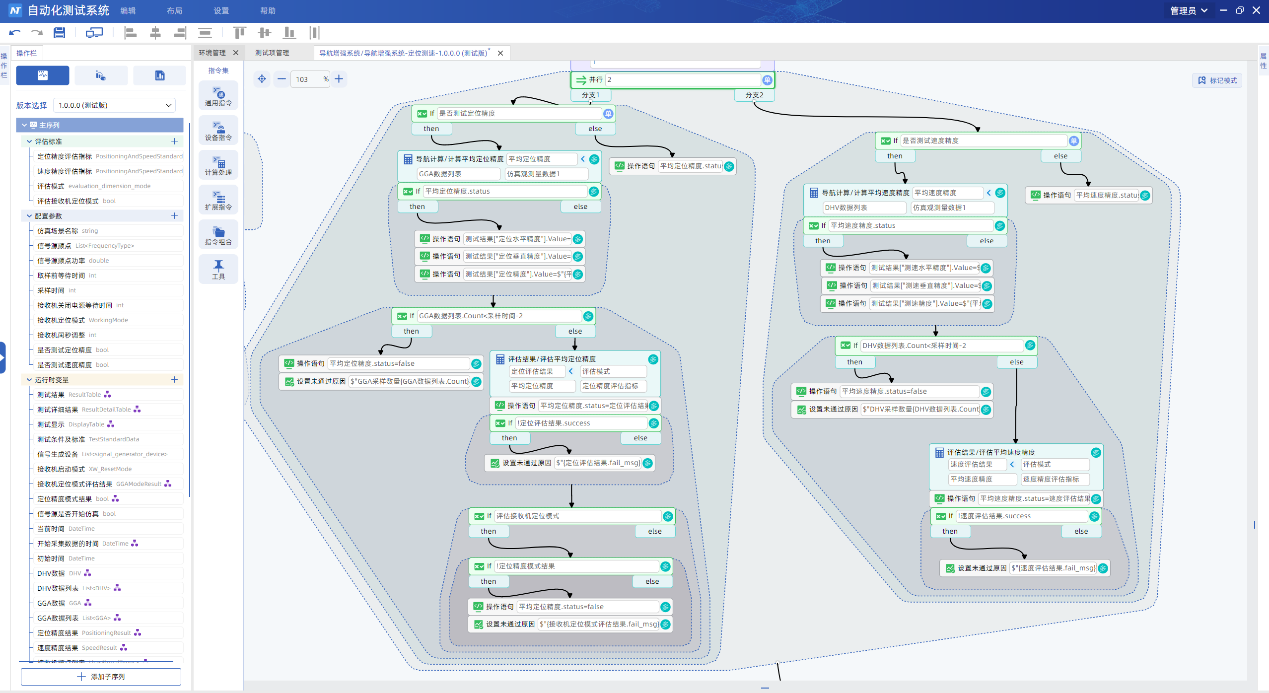Click the save icon in the toolbar

click(x=59, y=32)
